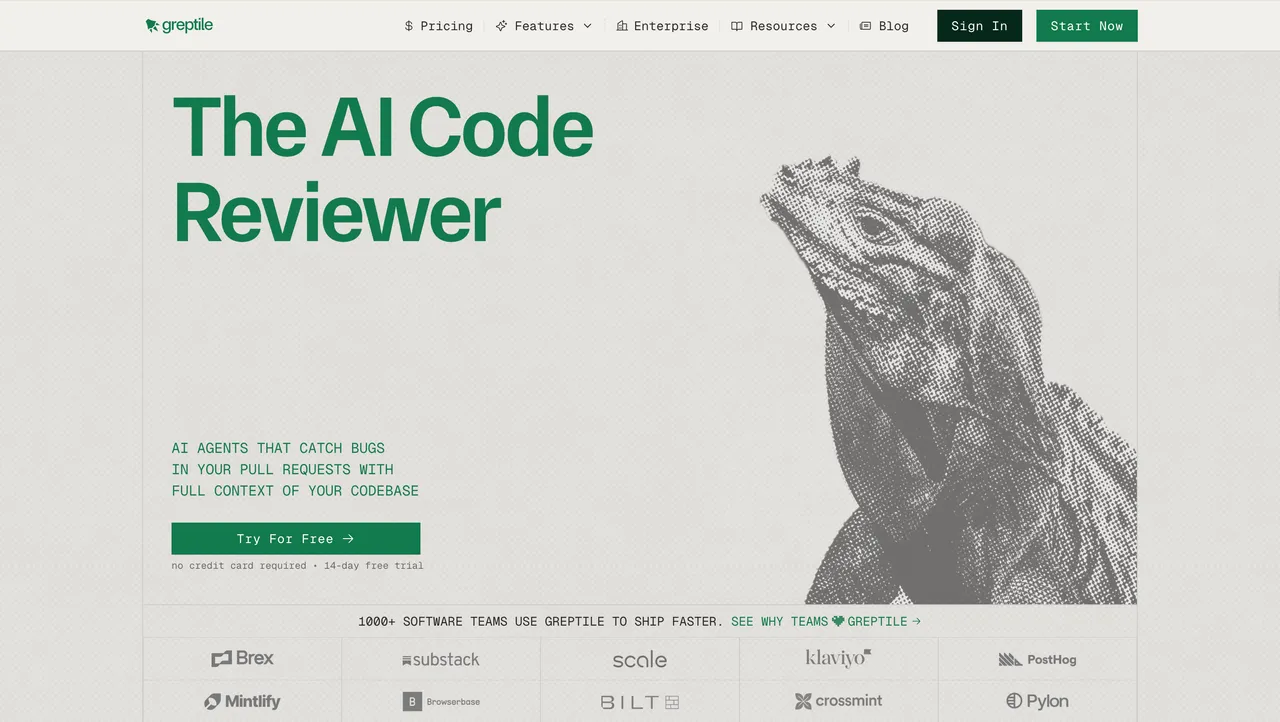Click the Brex company logo
1280x722 pixels.
[242, 659]
